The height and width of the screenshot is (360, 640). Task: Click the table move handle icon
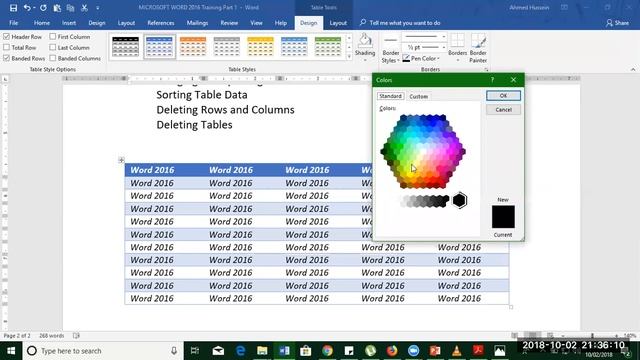121,160
